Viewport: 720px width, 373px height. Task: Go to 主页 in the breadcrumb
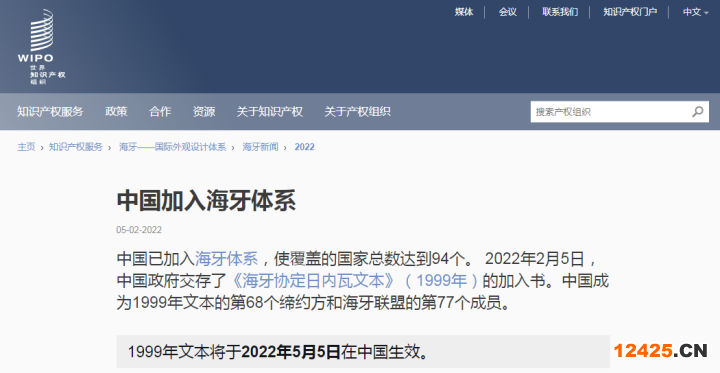[x=26, y=147]
